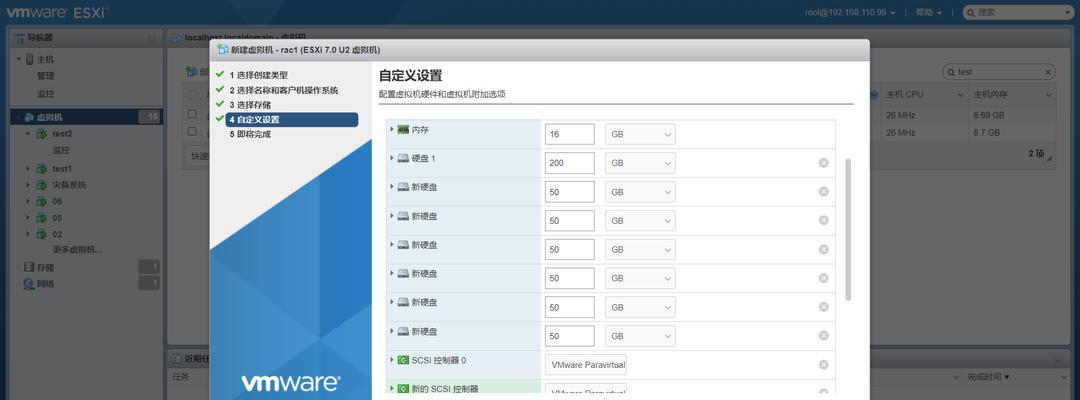Click the 网络 globe icon
Screen dimensions: 1080x400
click(29, 284)
